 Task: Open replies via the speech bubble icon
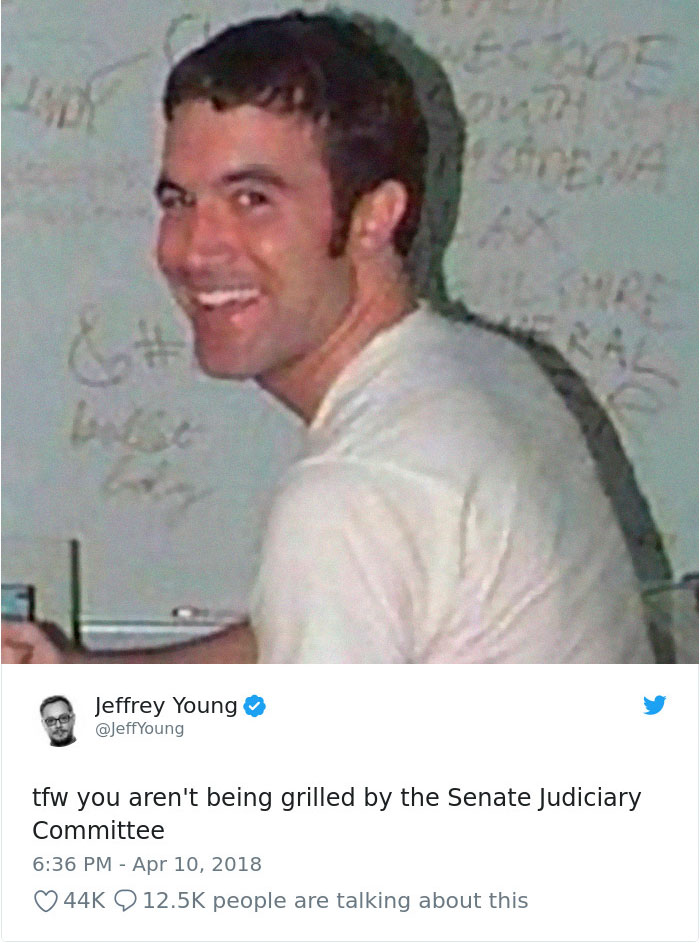coord(125,901)
